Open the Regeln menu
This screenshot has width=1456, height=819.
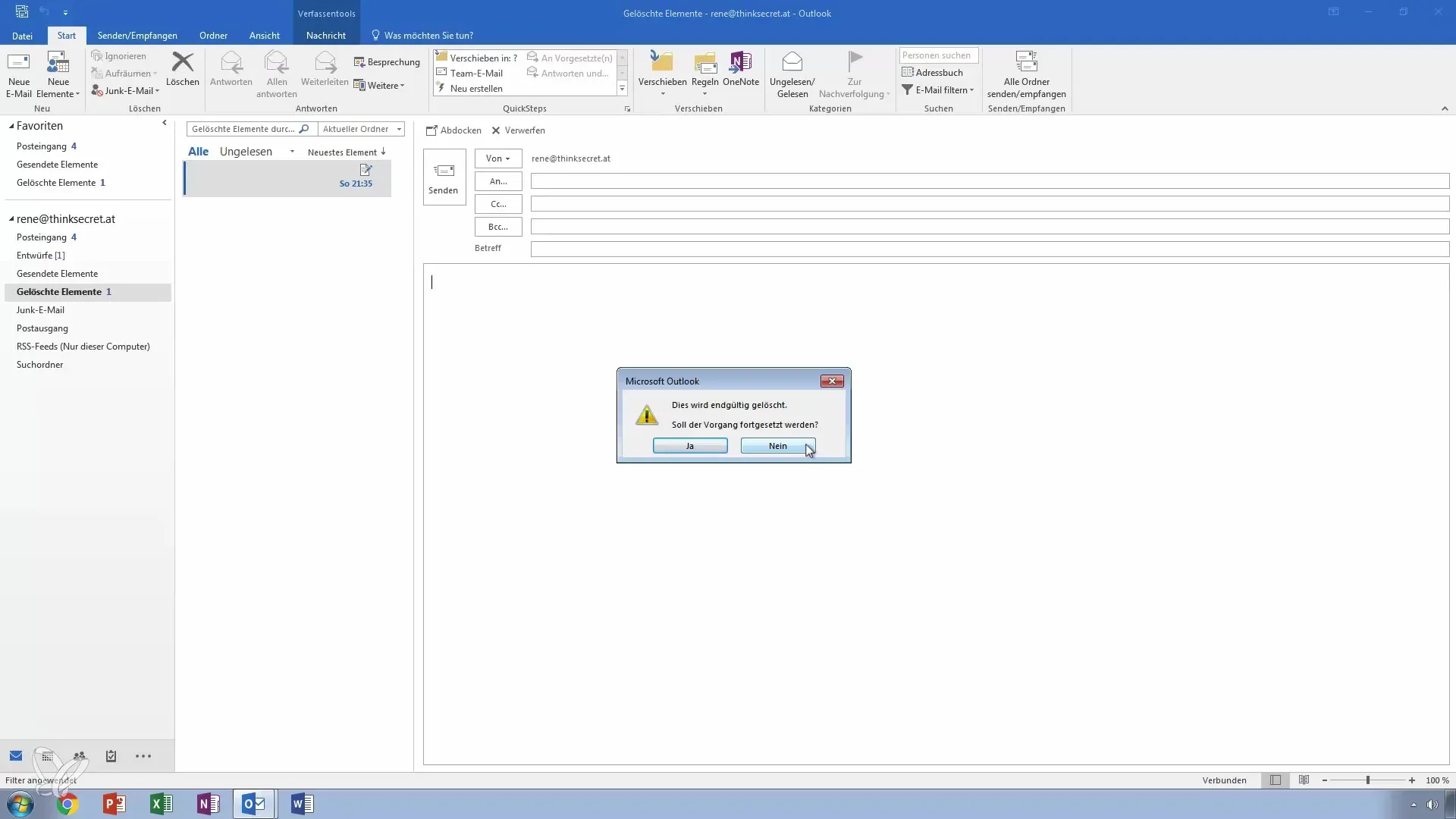tap(704, 74)
